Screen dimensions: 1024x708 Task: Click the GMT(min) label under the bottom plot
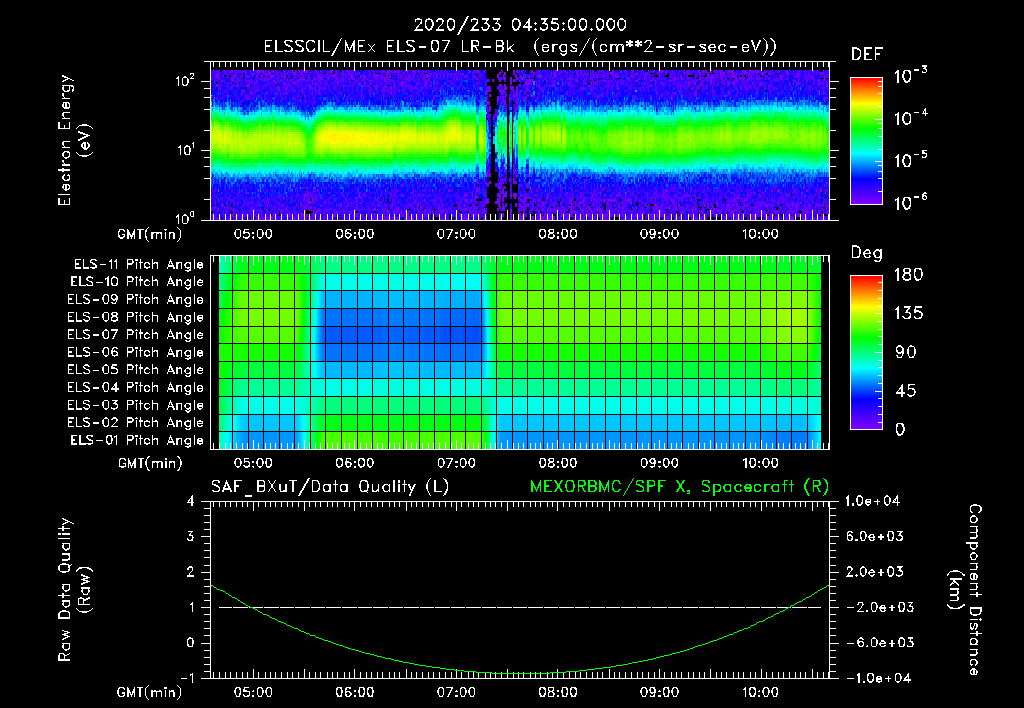coord(150,692)
